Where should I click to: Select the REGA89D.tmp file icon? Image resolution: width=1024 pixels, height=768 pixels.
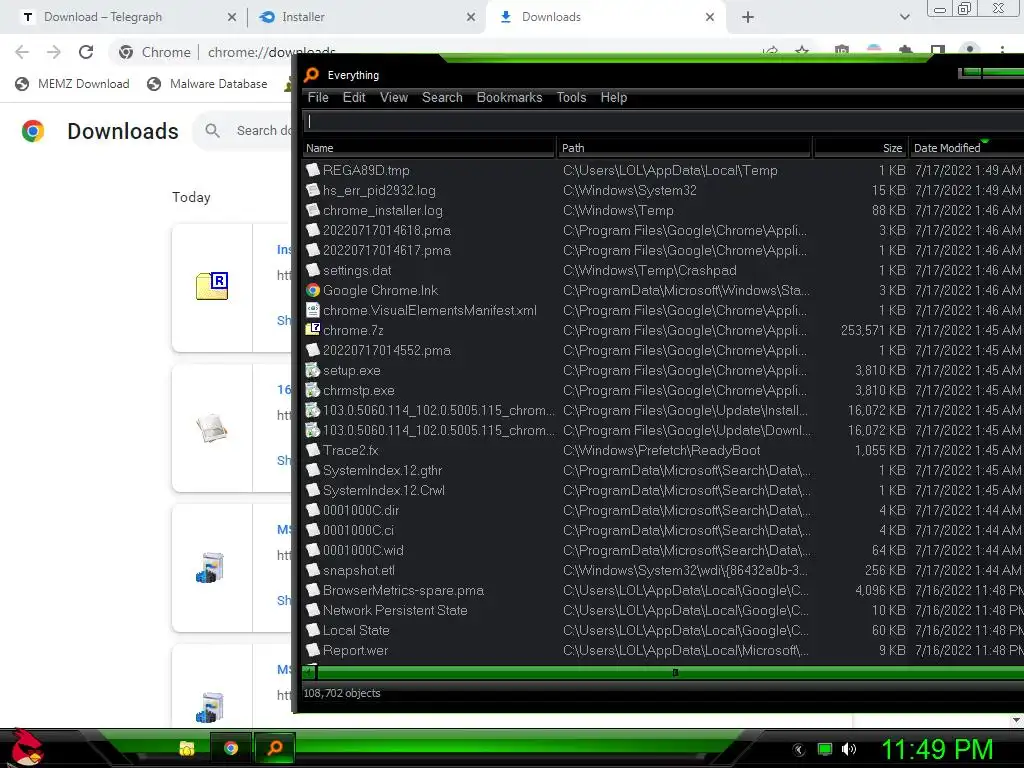(x=313, y=170)
